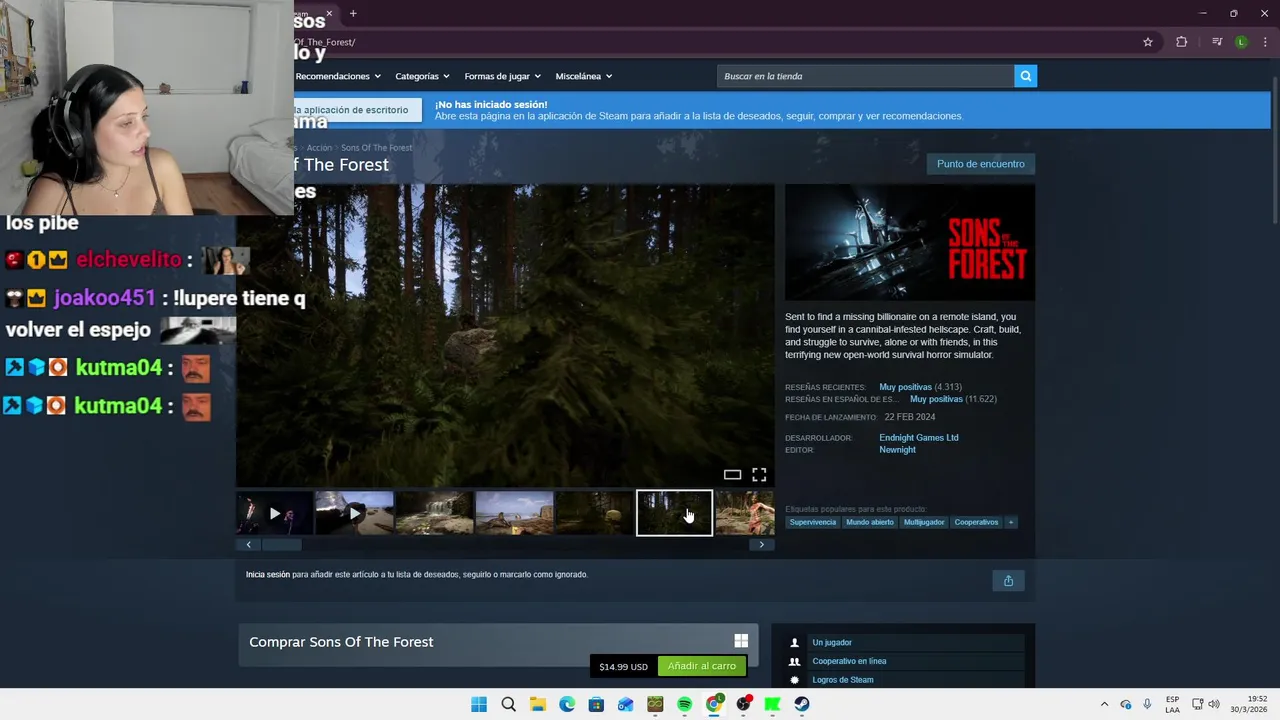The height and width of the screenshot is (720, 1280).
Task: Click the store search input field
Action: coord(866,76)
